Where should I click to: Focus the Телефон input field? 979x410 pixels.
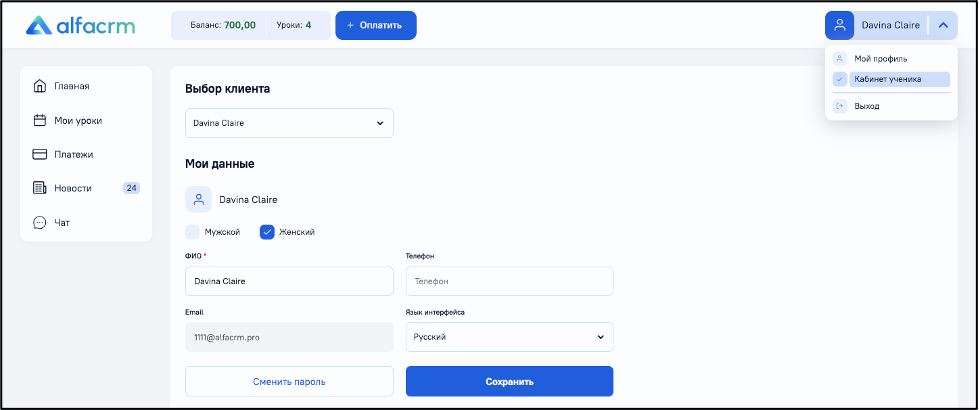click(509, 281)
